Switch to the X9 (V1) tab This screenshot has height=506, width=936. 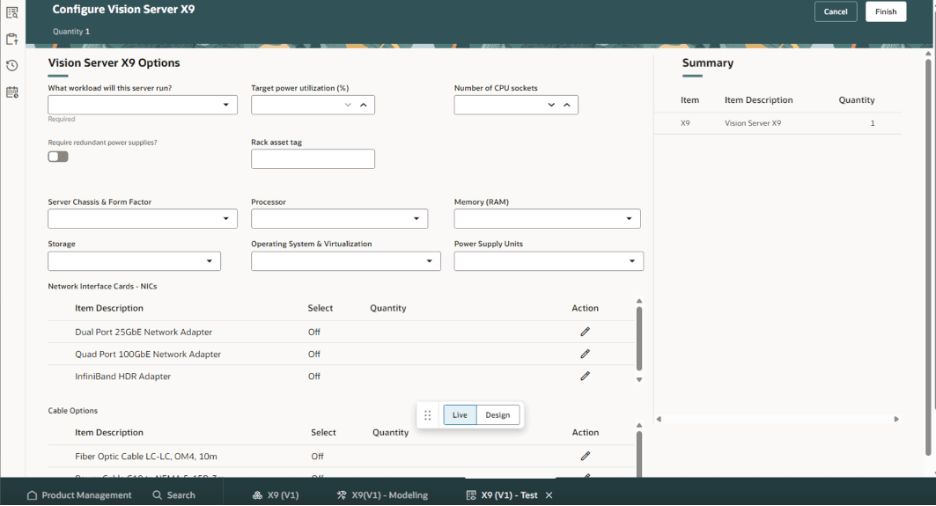[x=276, y=495]
